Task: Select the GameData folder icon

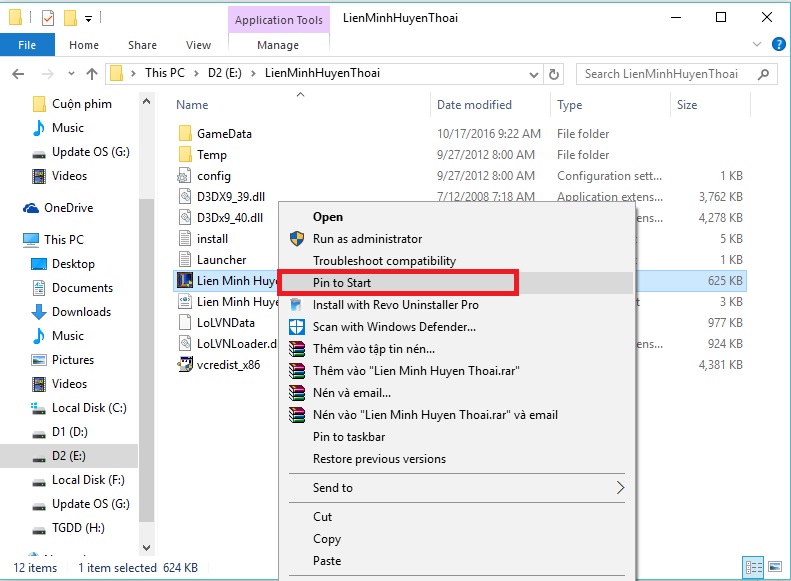Action: coord(185,134)
